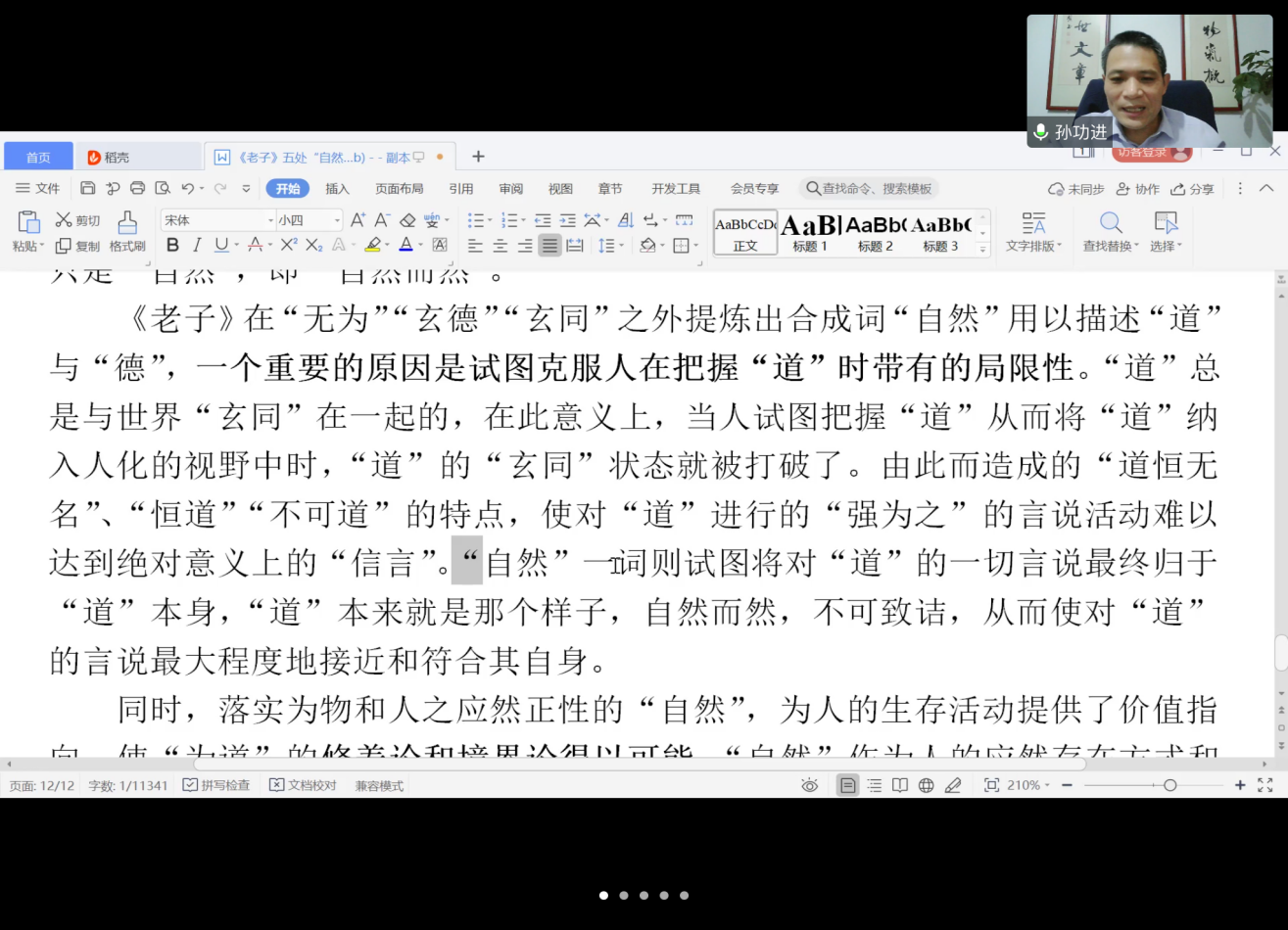The height and width of the screenshot is (930, 1288).
Task: Click the Save icon in quick access bar
Action: pos(88,188)
